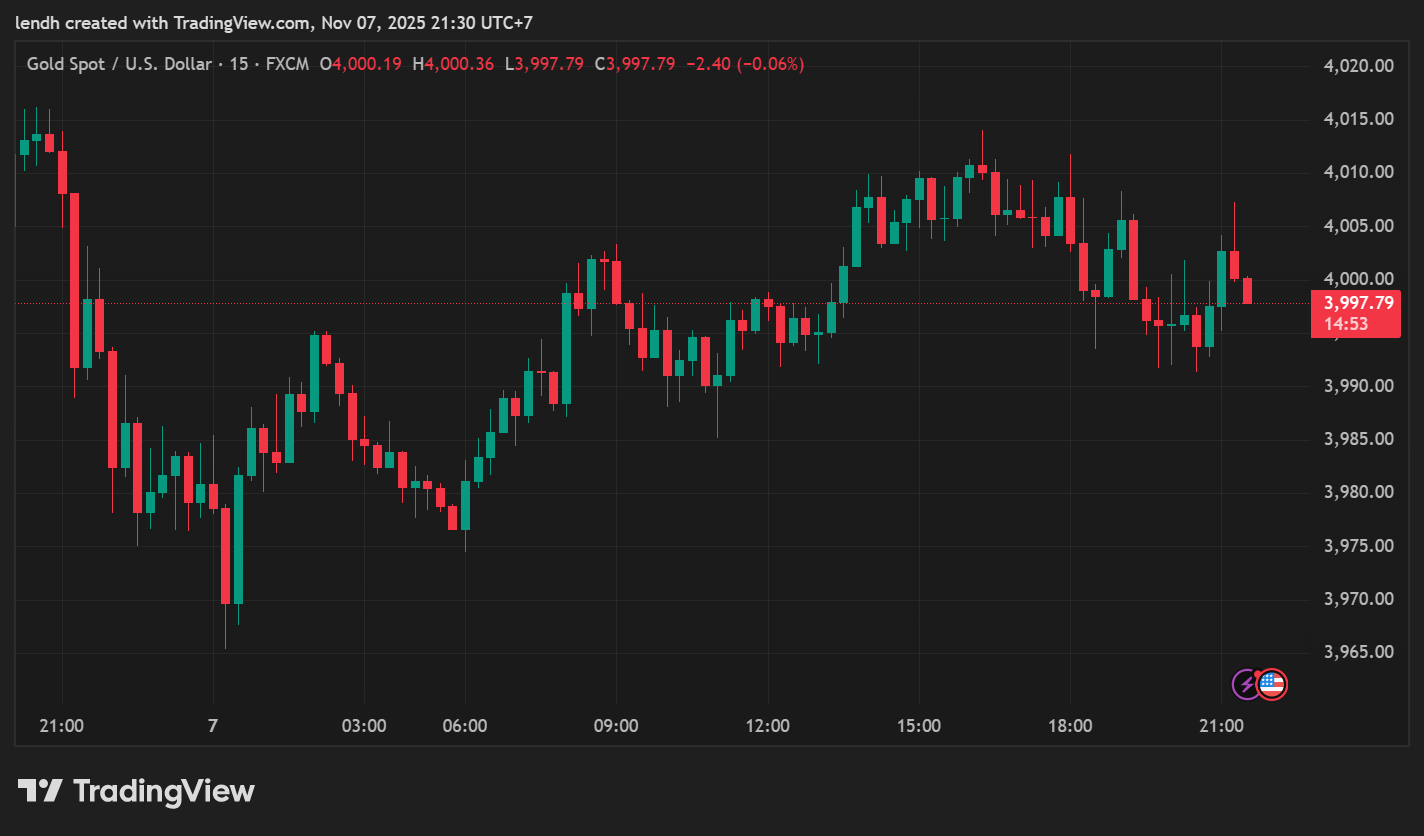Click the 'lendh created with TradingView.com' caption
1424x836 pixels.
coord(163,21)
